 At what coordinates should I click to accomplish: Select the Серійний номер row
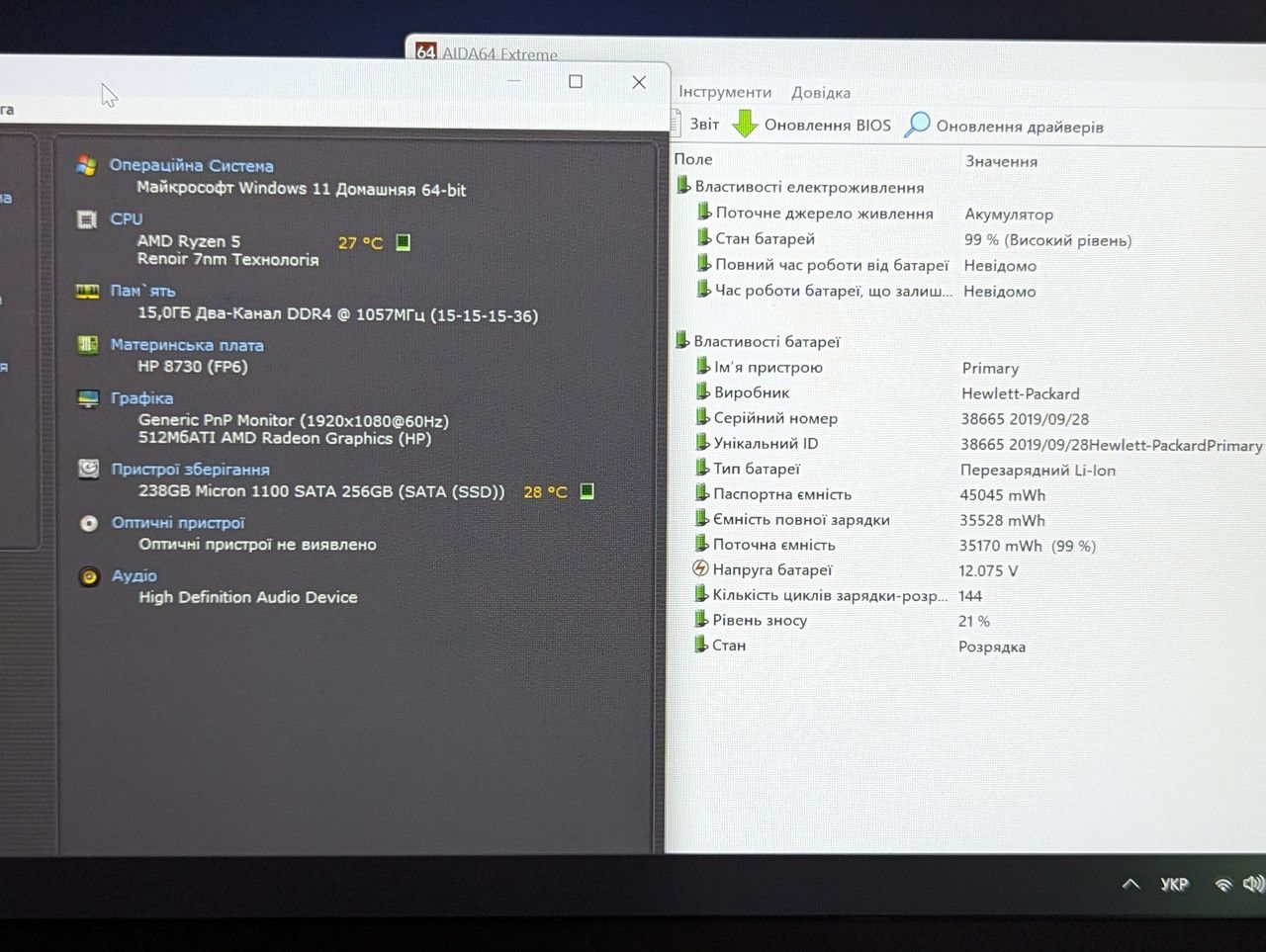point(969,418)
